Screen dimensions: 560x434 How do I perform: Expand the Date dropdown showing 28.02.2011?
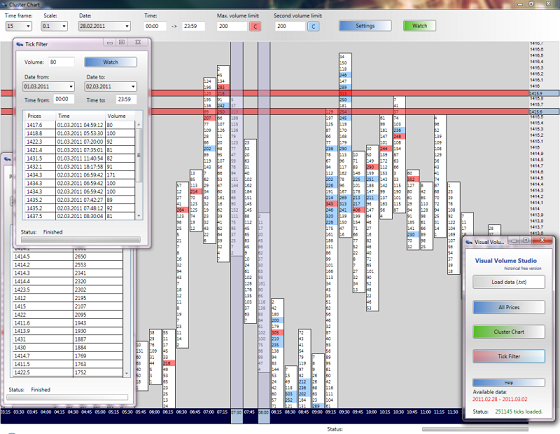(104, 26)
